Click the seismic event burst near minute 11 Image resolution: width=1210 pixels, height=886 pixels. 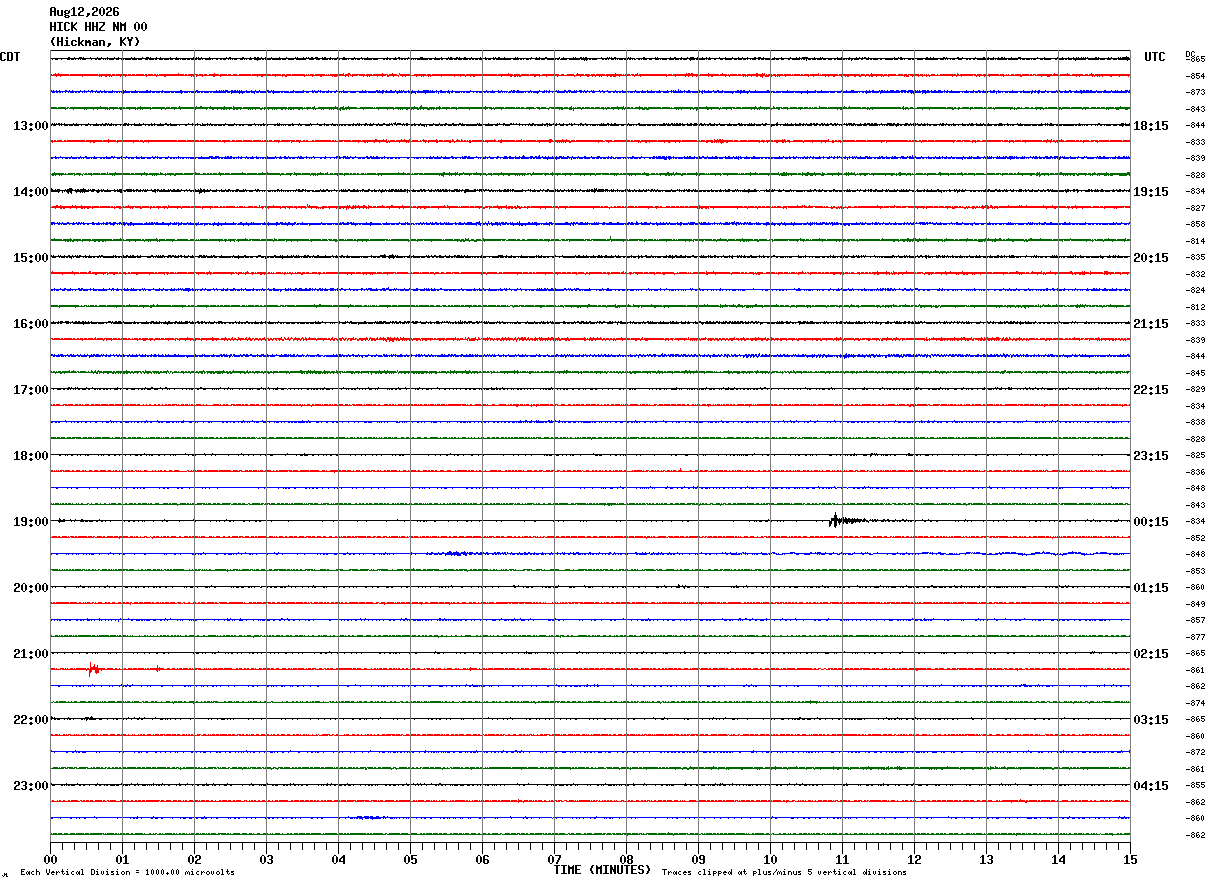846,520
